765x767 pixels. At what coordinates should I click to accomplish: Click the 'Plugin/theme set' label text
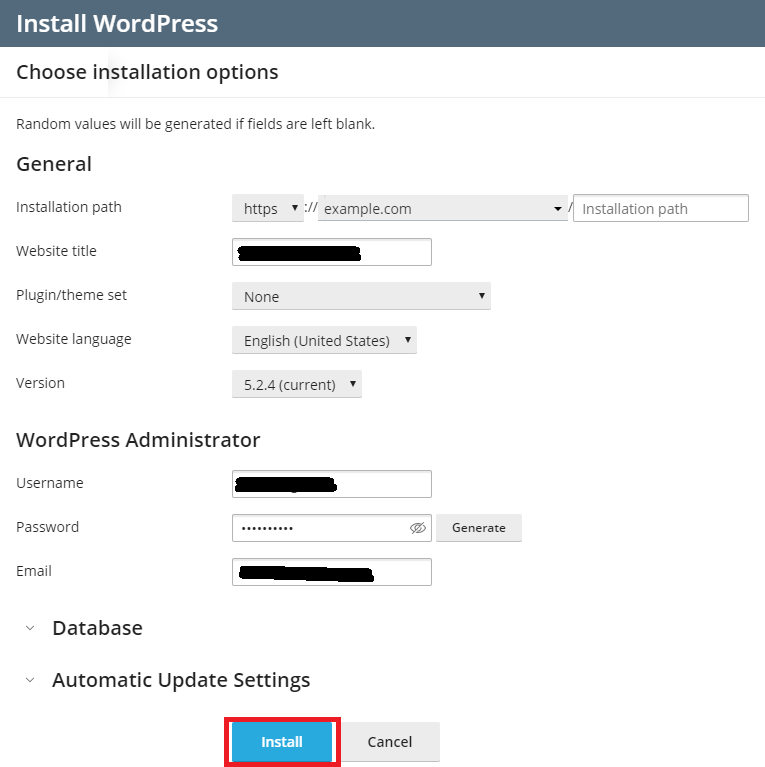coord(71,295)
